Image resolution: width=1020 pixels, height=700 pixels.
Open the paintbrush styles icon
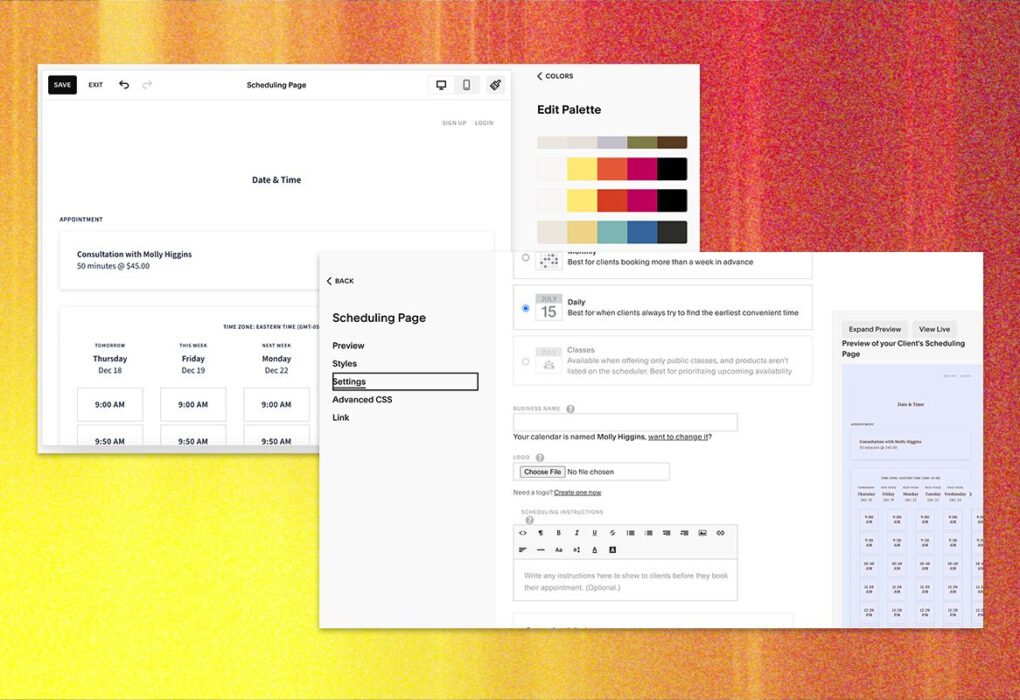point(495,85)
